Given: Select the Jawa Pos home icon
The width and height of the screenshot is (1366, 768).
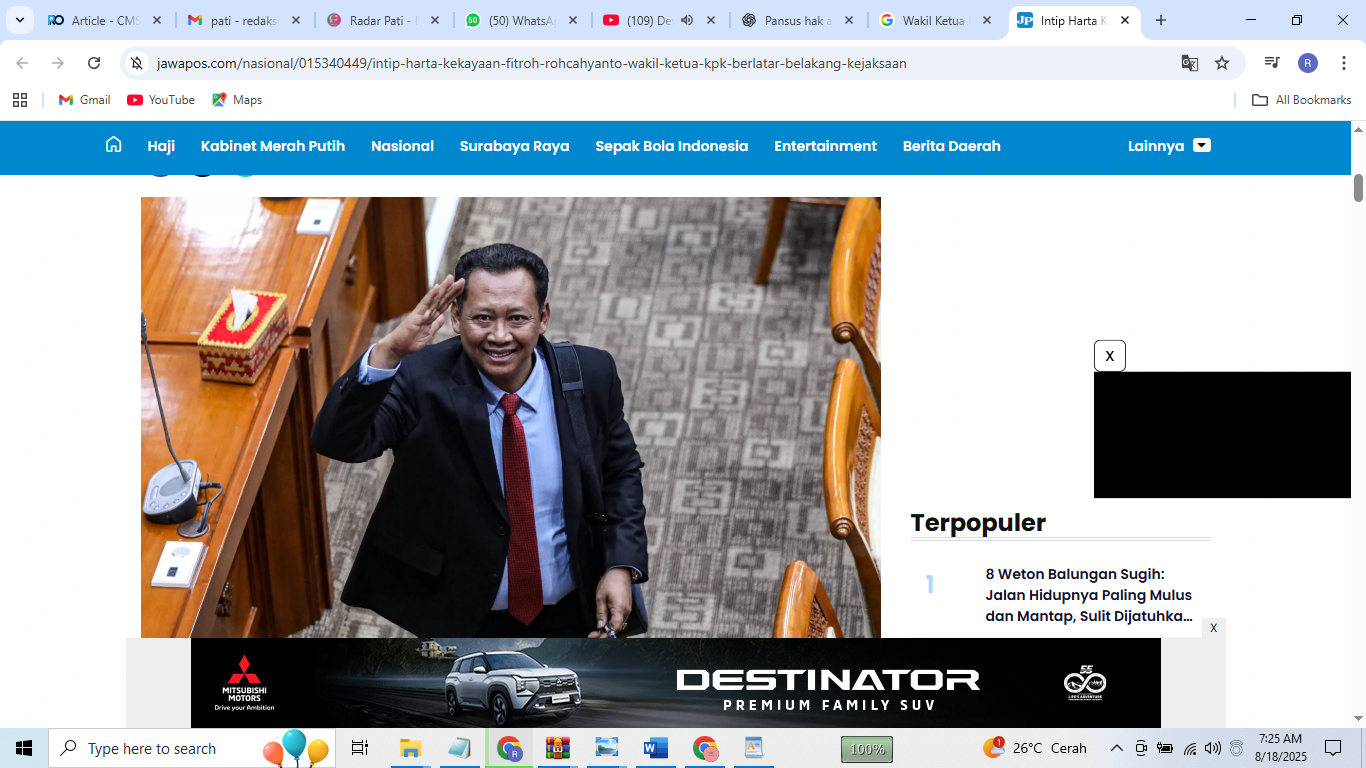Looking at the screenshot, I should 111,146.
